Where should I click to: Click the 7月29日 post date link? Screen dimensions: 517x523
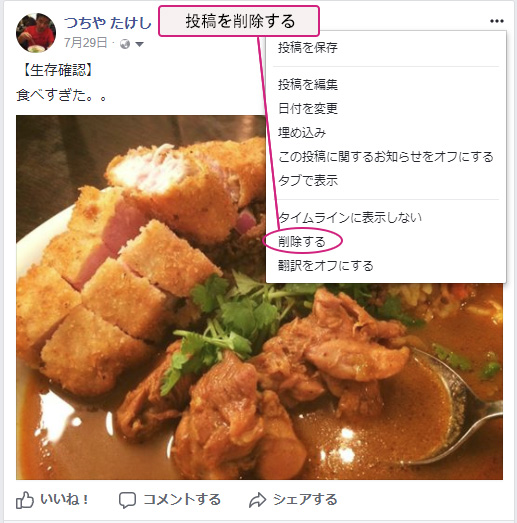(86, 43)
